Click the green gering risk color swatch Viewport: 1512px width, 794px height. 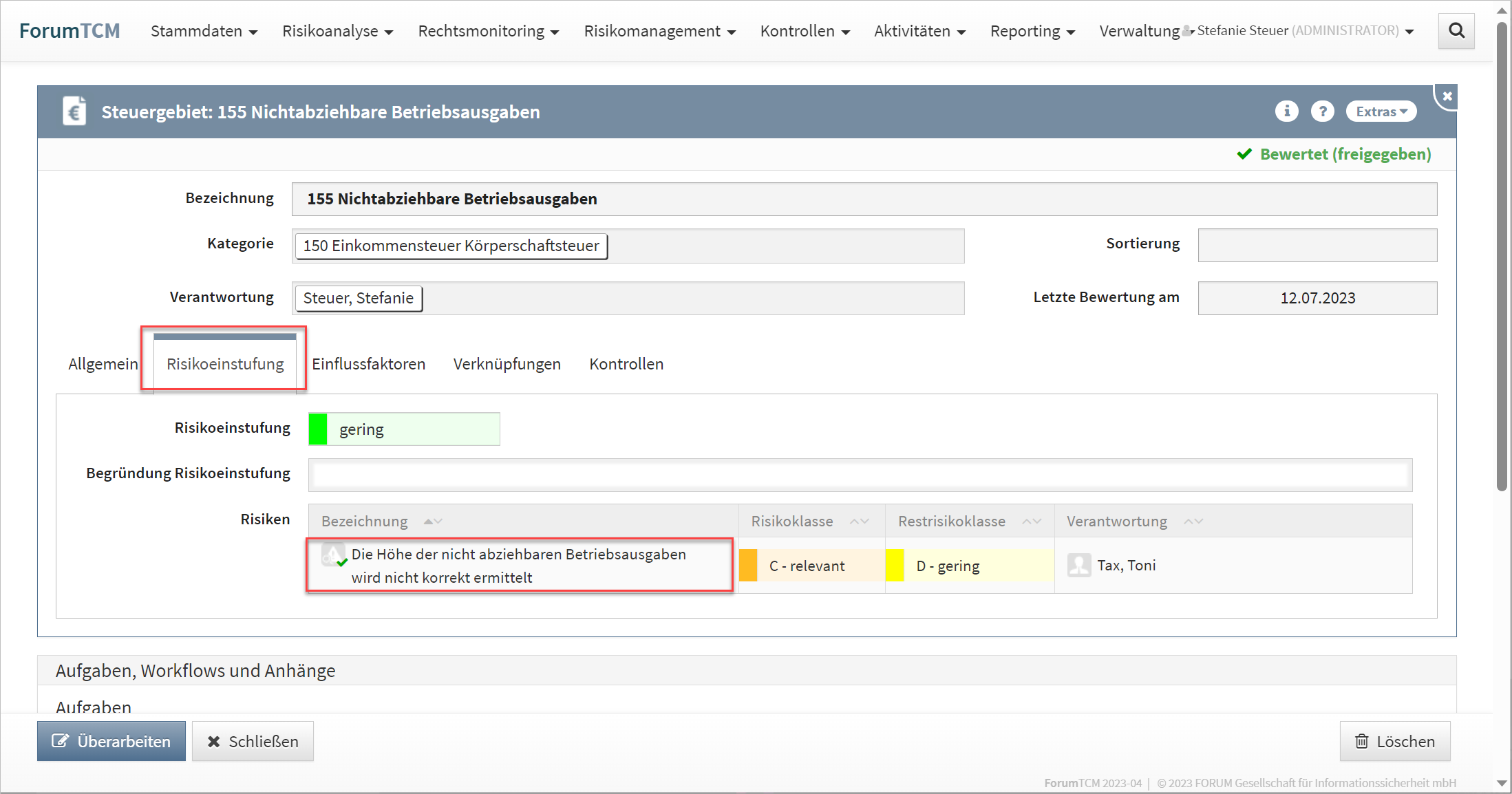(318, 429)
